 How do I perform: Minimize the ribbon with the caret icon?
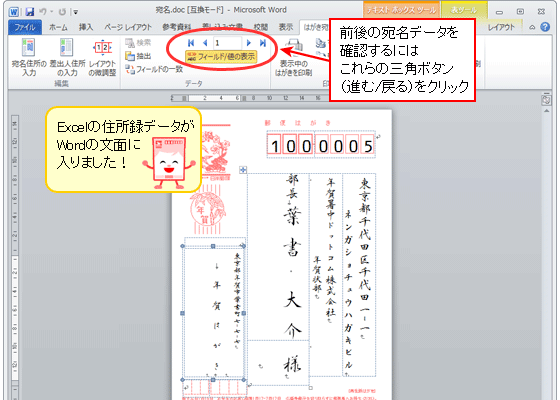point(532,27)
